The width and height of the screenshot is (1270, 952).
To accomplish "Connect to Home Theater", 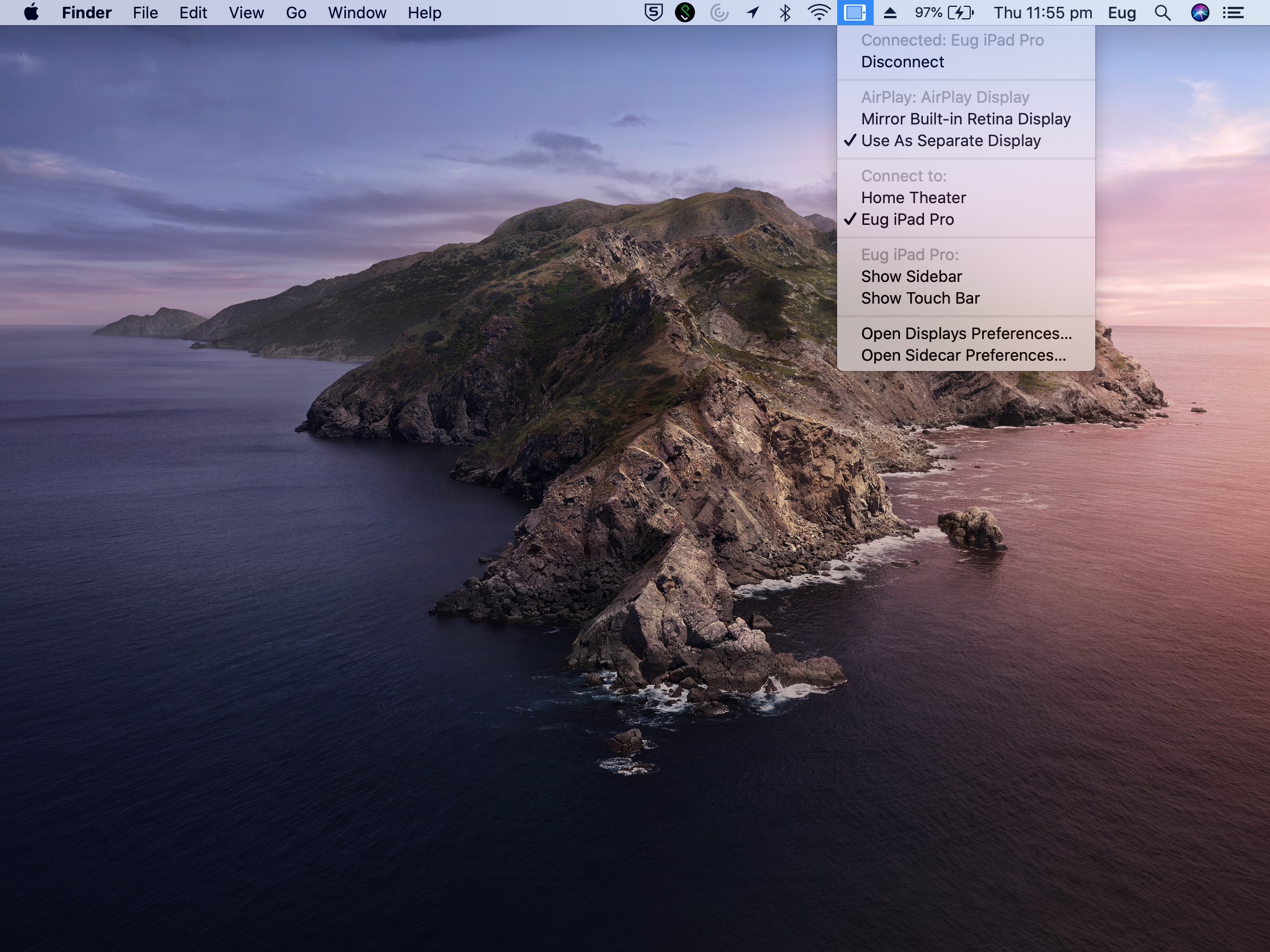I will tap(966, 197).
